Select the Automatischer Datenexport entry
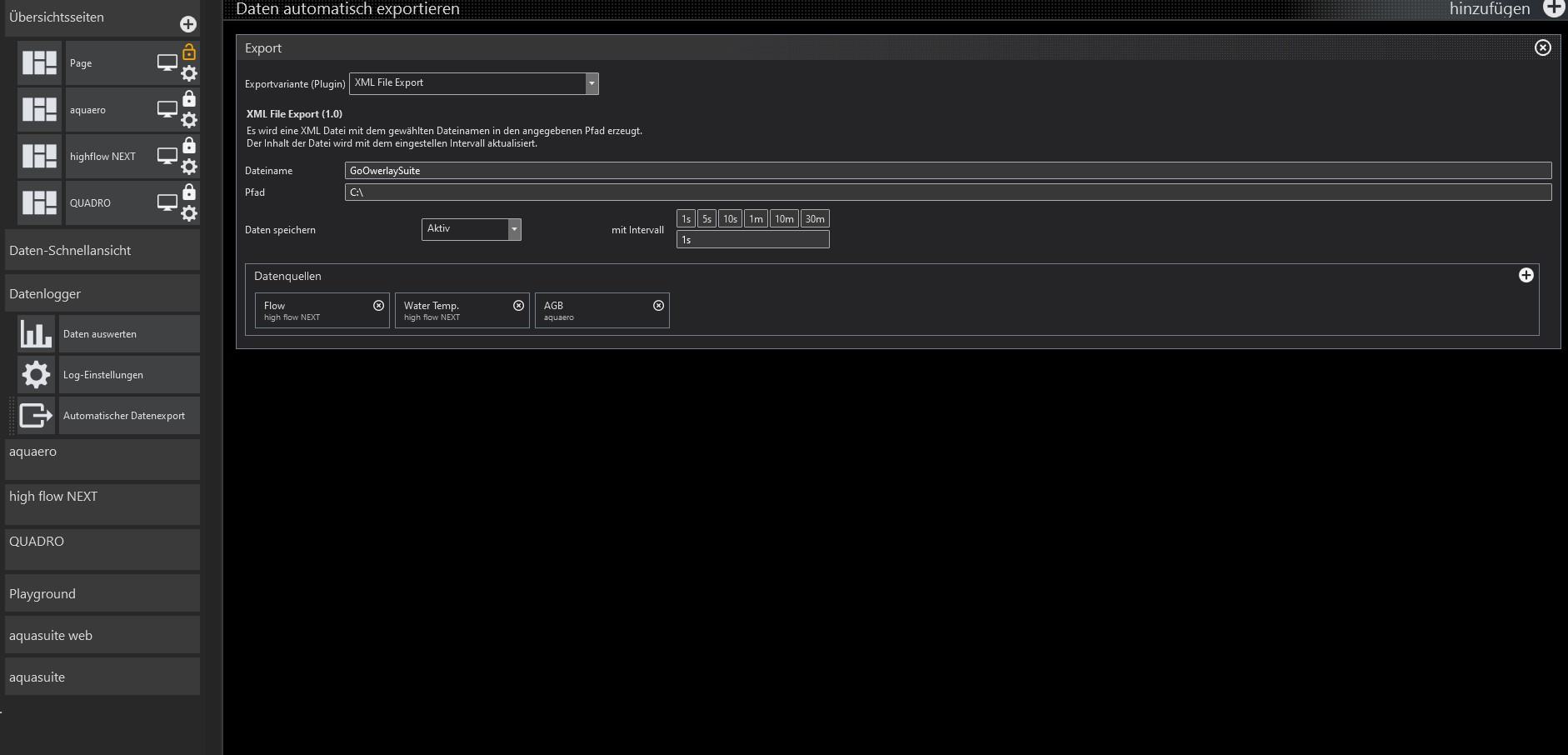 tap(129, 415)
